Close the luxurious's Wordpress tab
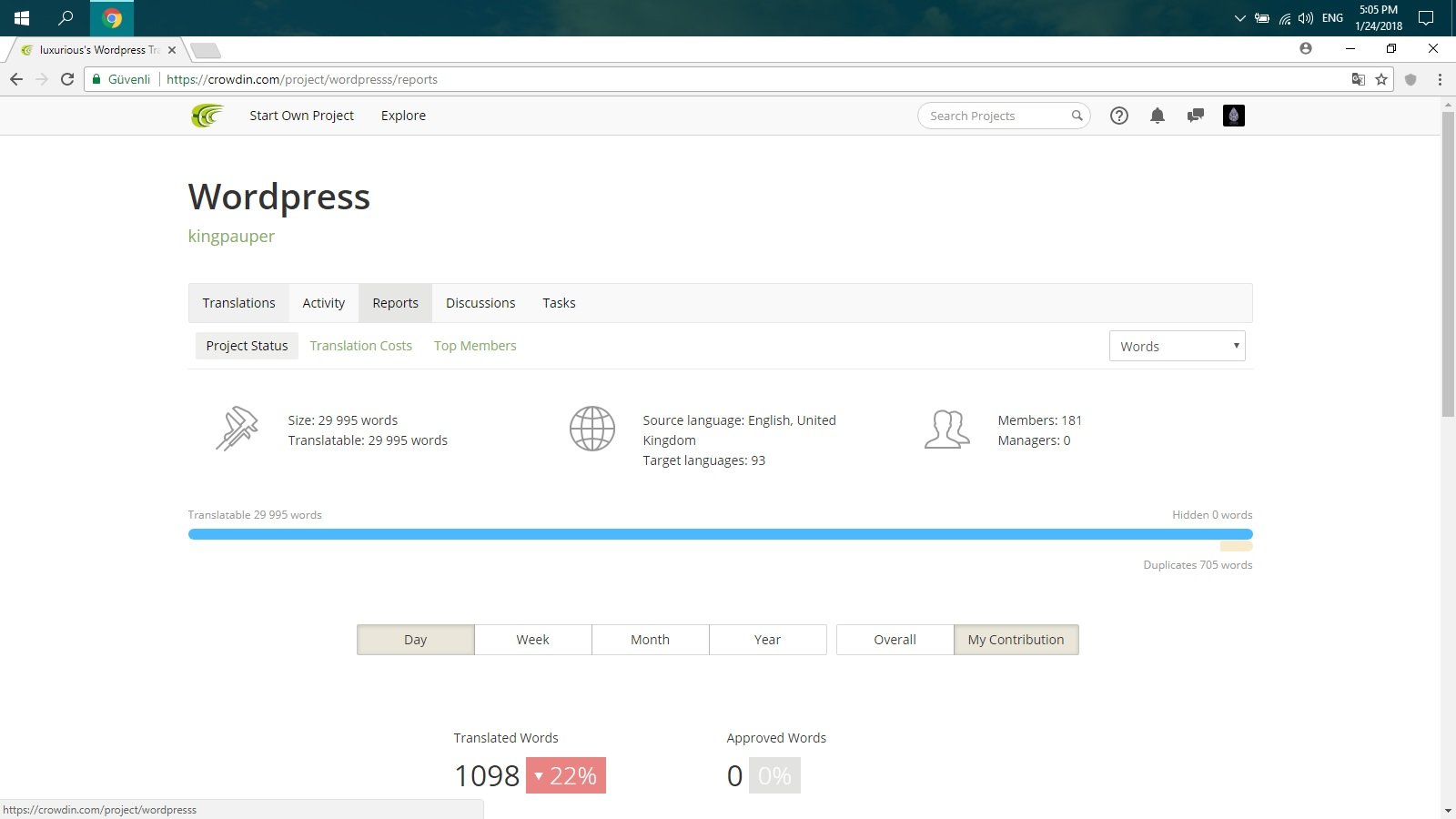The width and height of the screenshot is (1456, 819). [172, 50]
